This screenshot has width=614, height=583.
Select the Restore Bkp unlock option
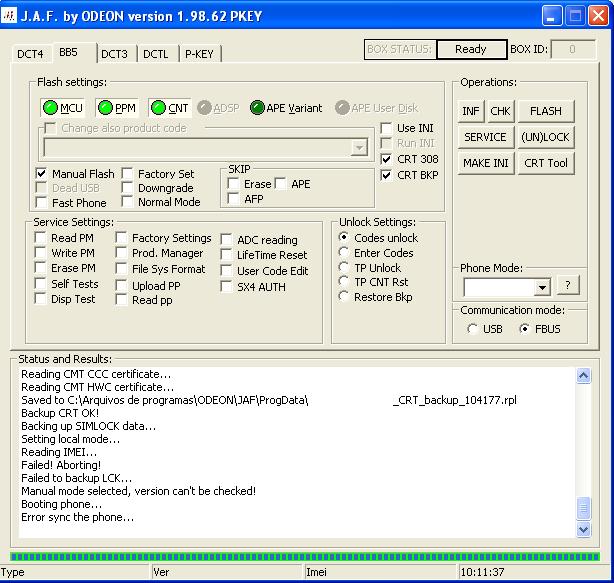pos(345,297)
